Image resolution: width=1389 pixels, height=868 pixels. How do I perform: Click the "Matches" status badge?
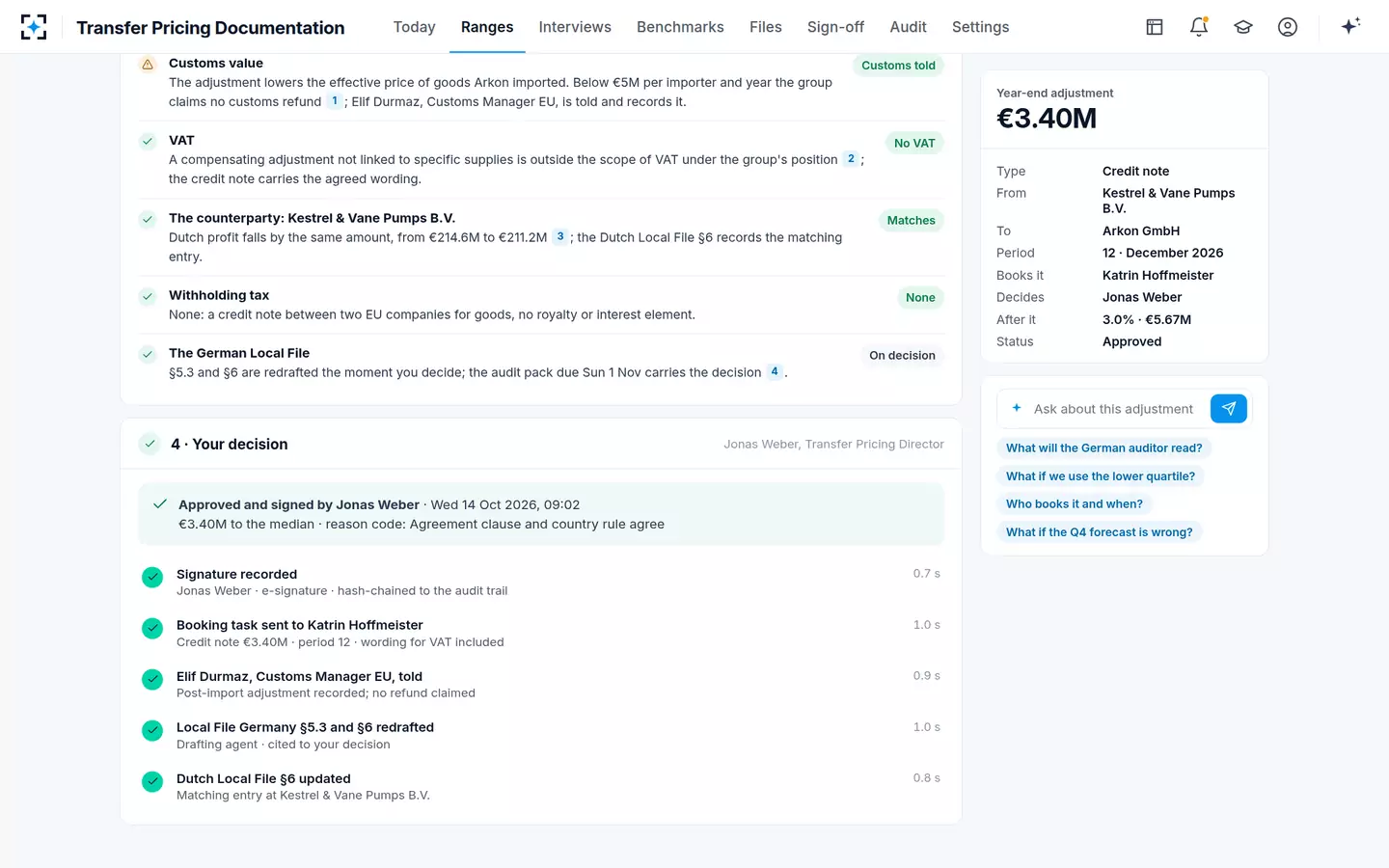(x=912, y=221)
